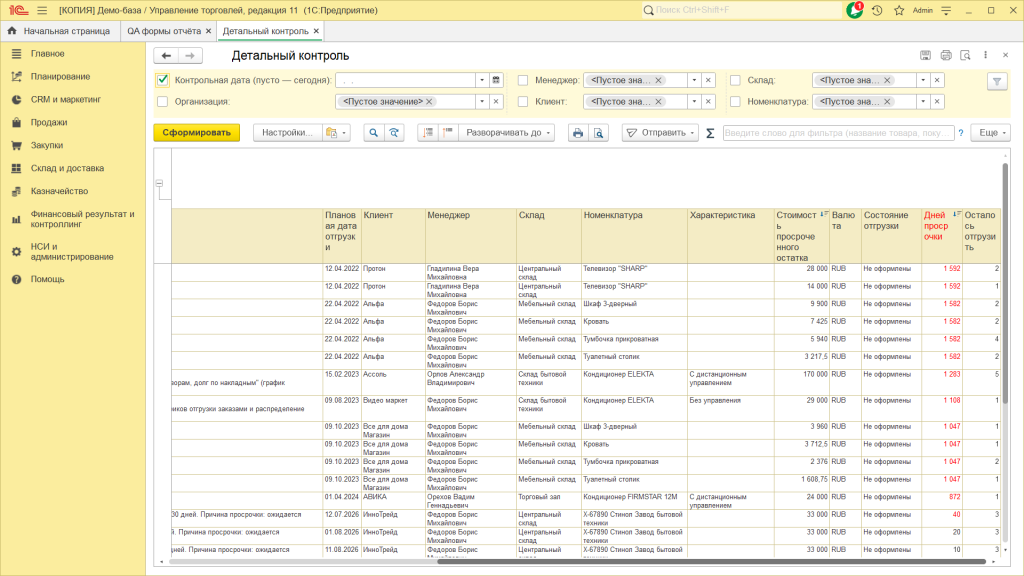Clear the Склад filter field
Screen dimensions: 1024x576
[x=937, y=80]
